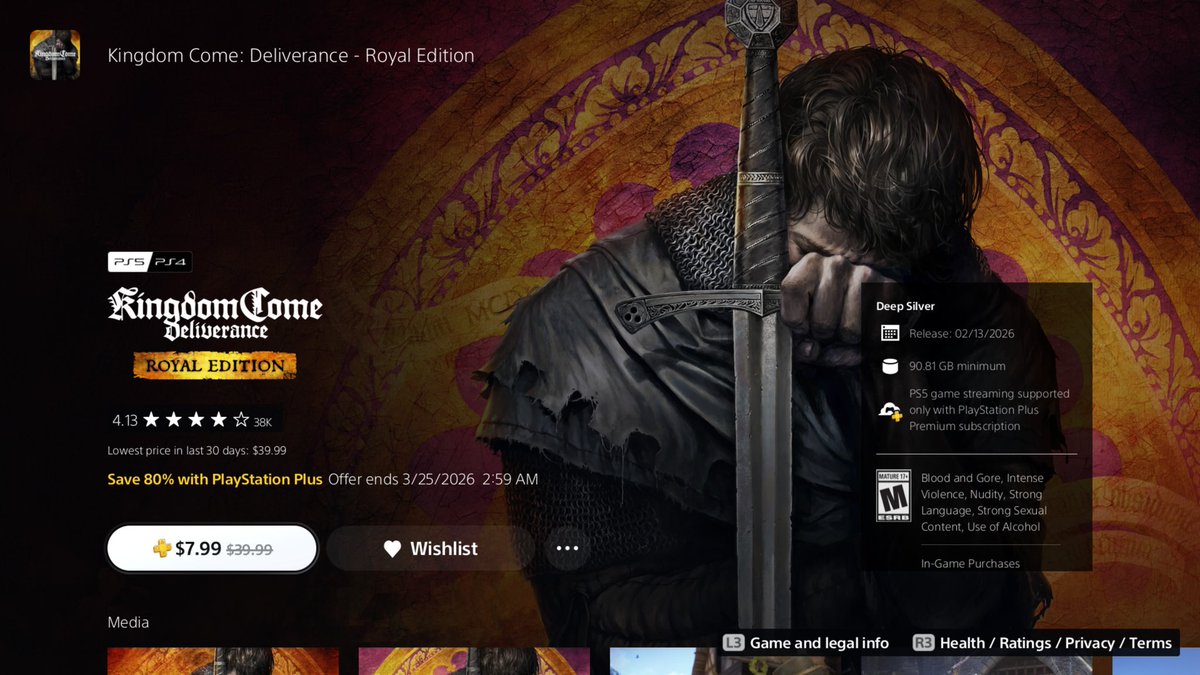Click the R3 button glyph
The height and width of the screenshot is (675, 1200).
923,643
